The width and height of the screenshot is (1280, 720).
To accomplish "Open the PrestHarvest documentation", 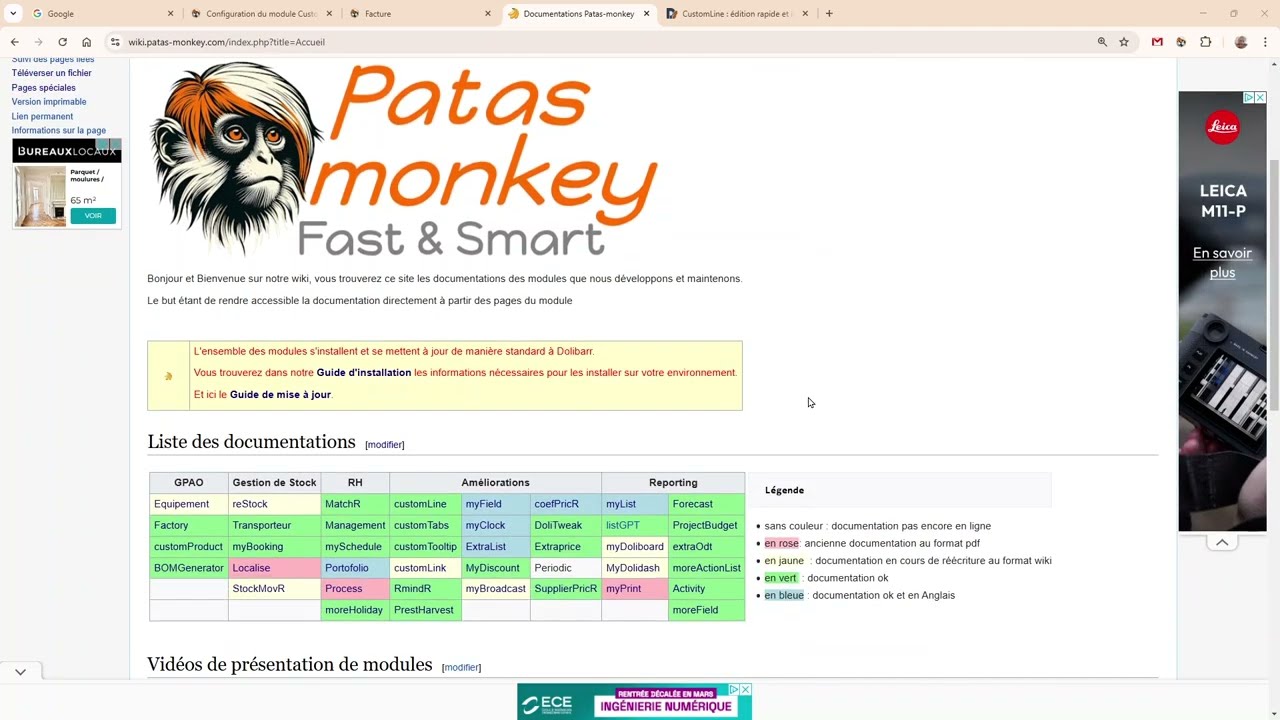I will coord(424,610).
